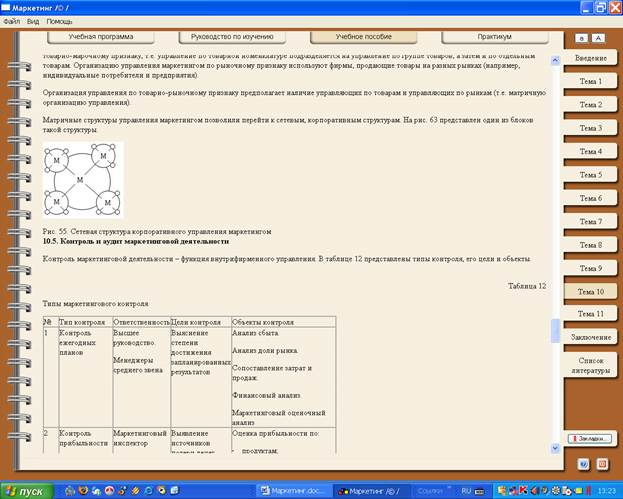Switch to Учебная программа tab
Screen dimensions: 623x499
pos(101,37)
